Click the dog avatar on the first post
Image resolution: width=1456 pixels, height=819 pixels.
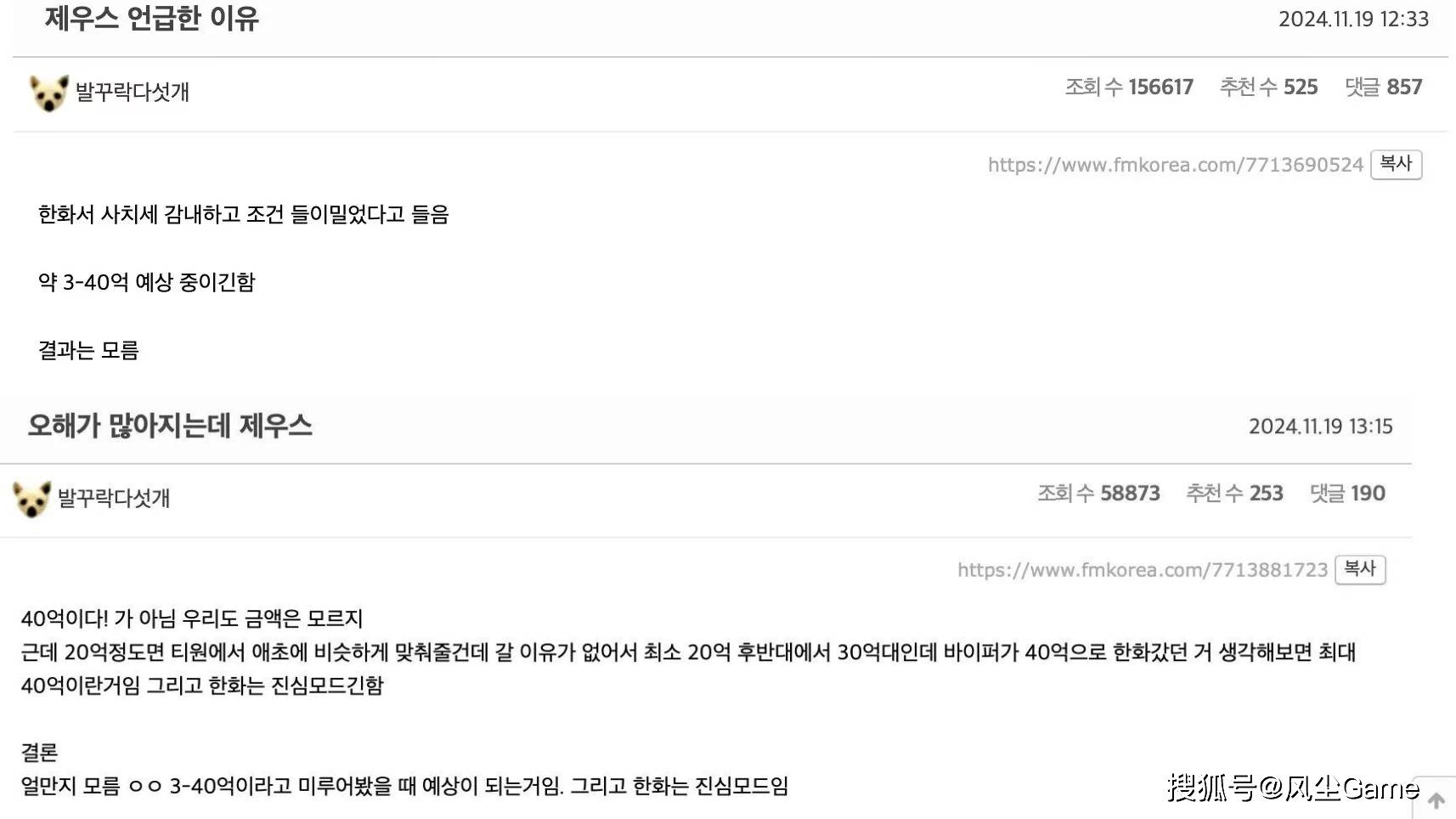click(x=49, y=93)
